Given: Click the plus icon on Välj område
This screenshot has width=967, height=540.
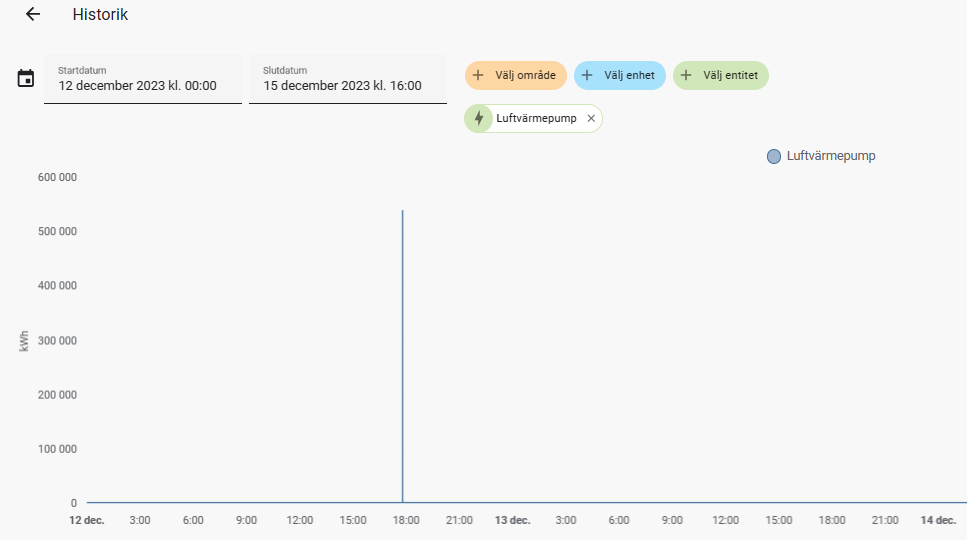Looking at the screenshot, I should point(478,75).
